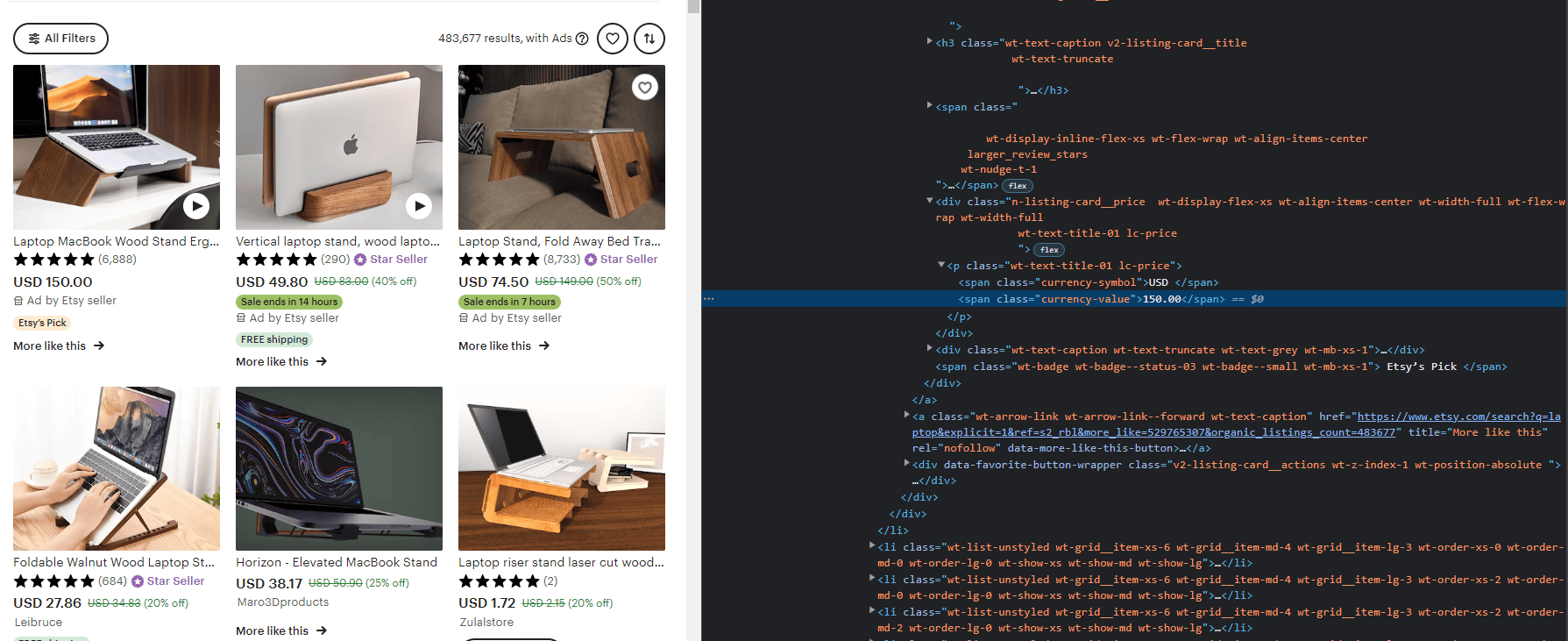The width and height of the screenshot is (1568, 641).
Task: Click the USD 38.17 price
Action: pyautogui.click(x=269, y=584)
